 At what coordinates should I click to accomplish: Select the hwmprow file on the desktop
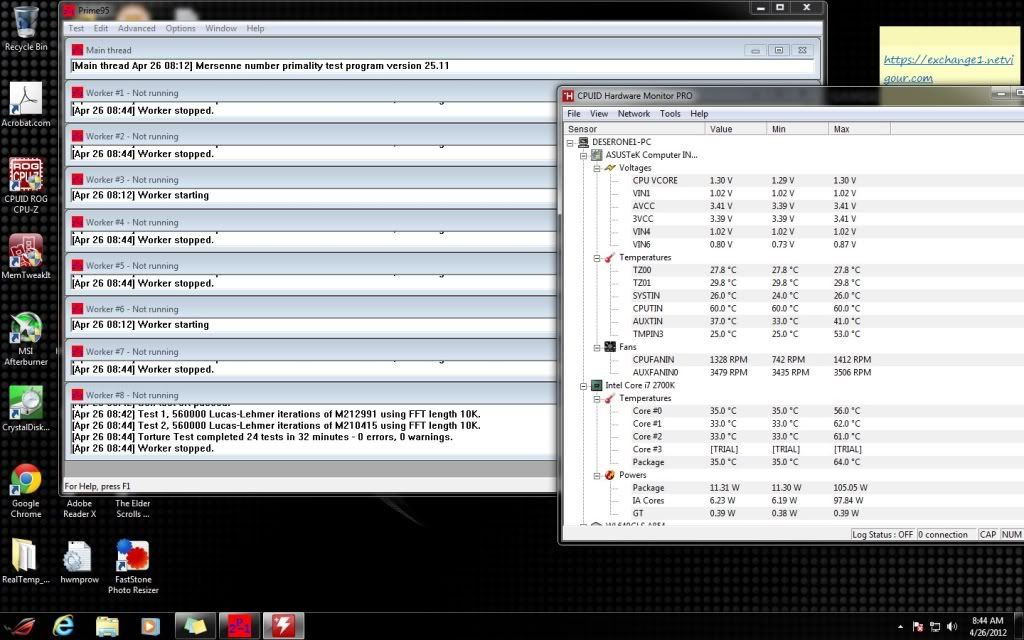click(x=80, y=561)
